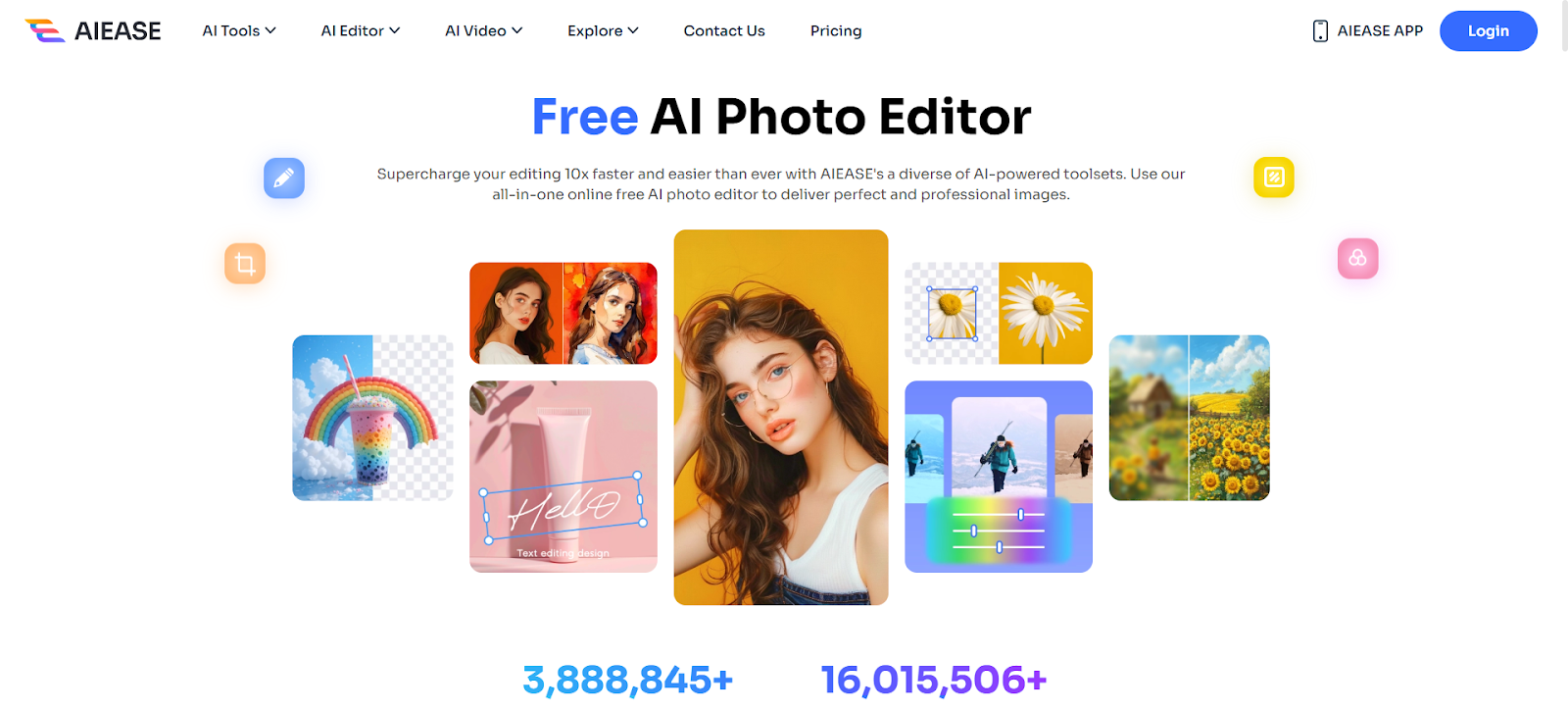
Task: Click the orange crop tool icon
Action: [245, 264]
